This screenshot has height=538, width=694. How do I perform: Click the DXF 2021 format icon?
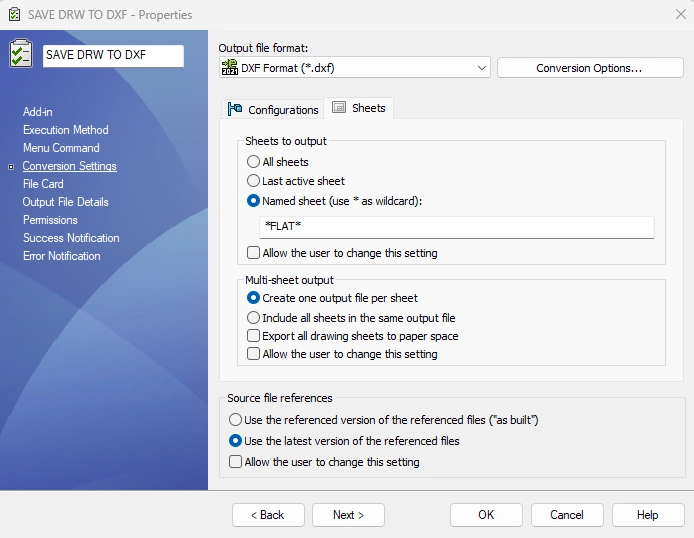point(230,68)
